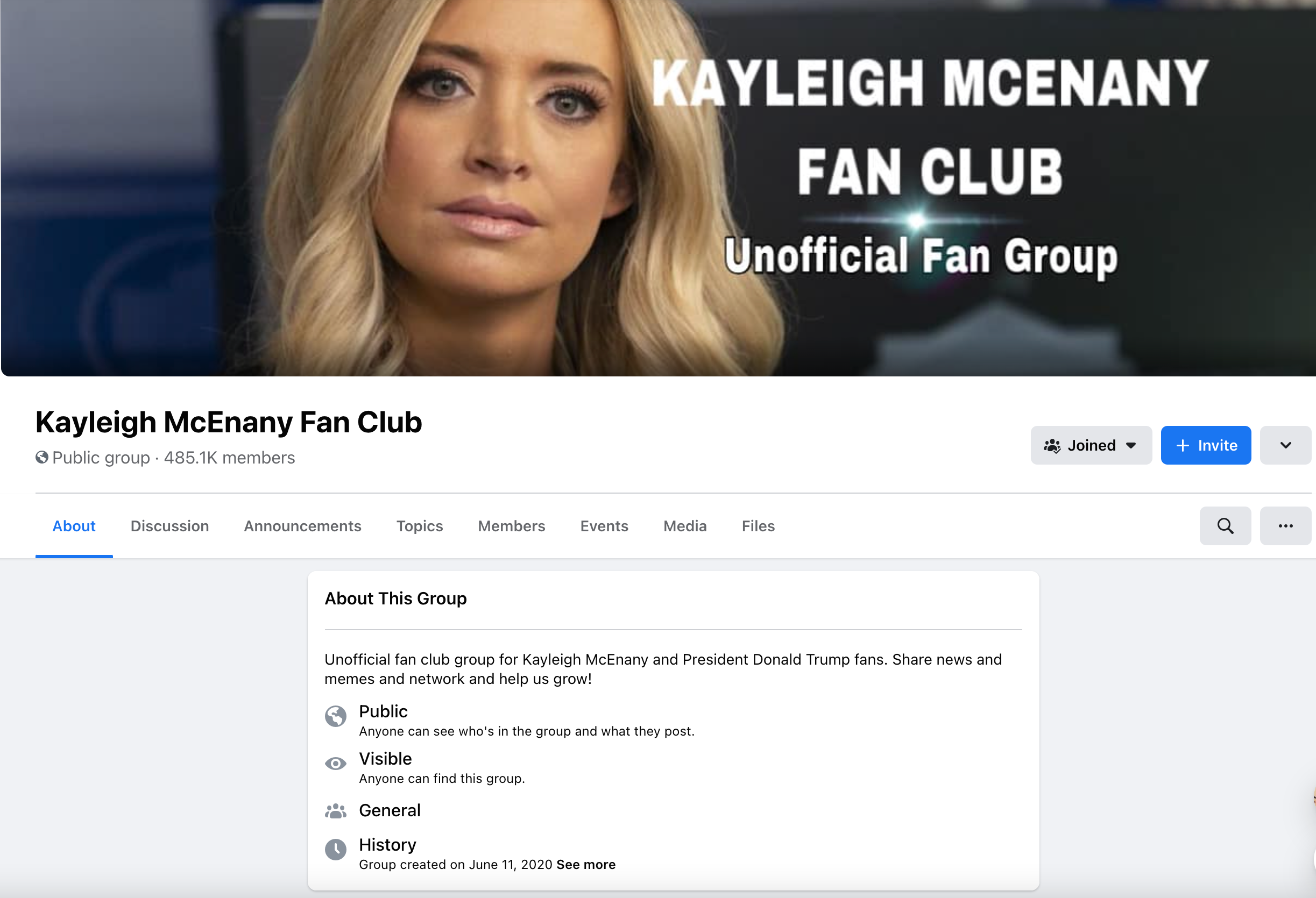This screenshot has width=1316, height=898.
Task: Open the Files tab
Action: (x=758, y=526)
